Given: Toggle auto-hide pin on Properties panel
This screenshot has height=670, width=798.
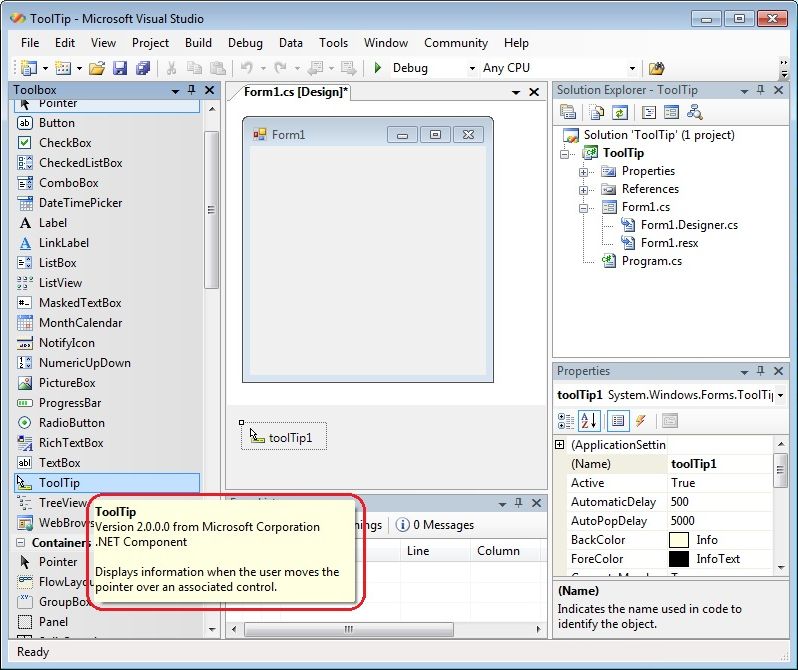Looking at the screenshot, I should click(760, 371).
